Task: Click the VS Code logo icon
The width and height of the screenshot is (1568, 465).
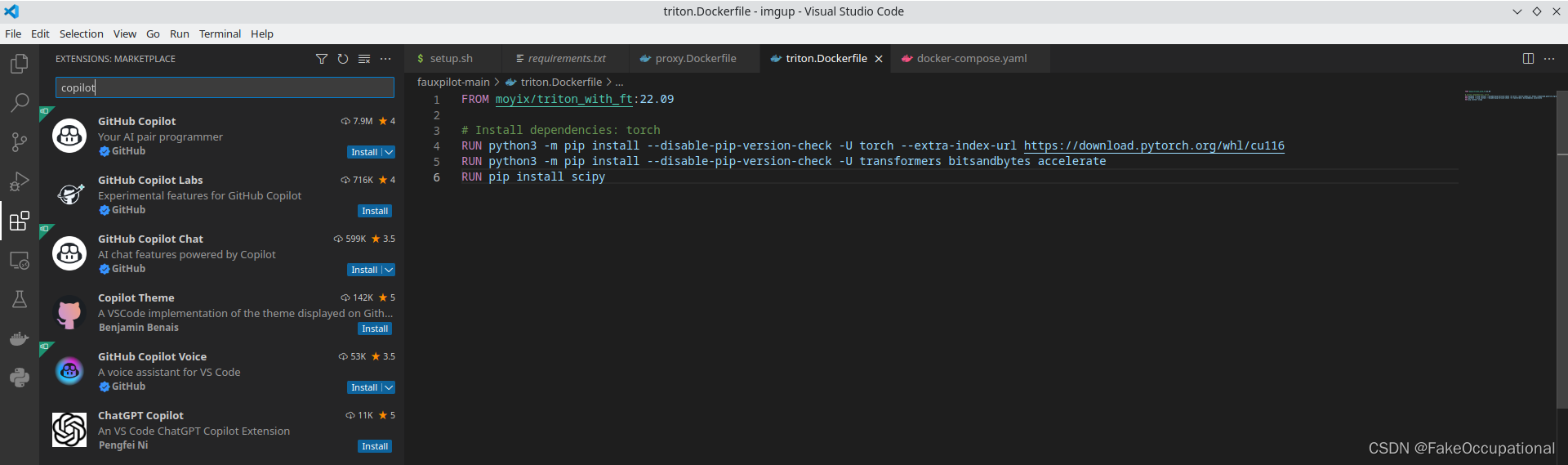Action: [x=11, y=11]
